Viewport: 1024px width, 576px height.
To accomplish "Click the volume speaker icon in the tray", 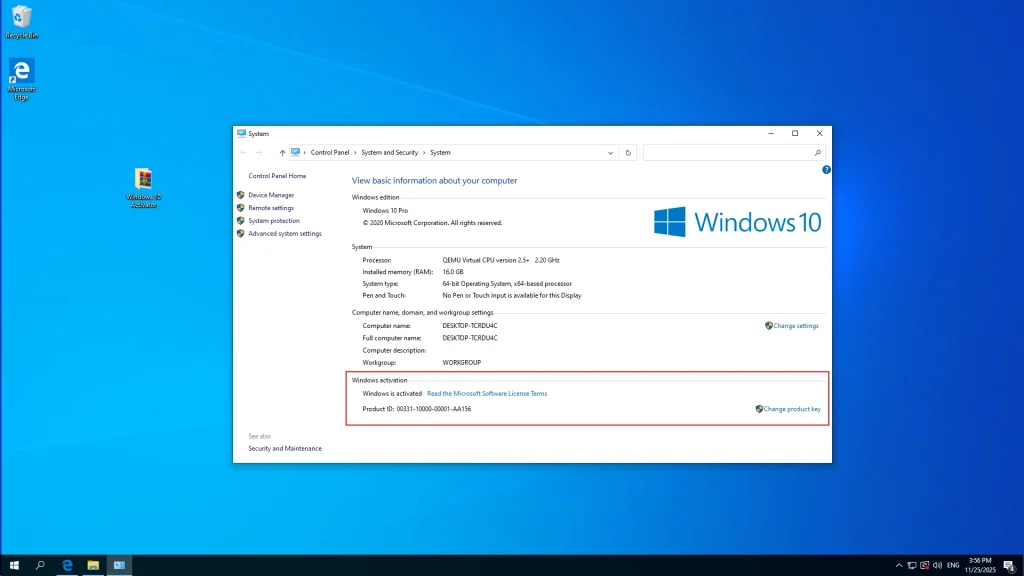I will tap(938, 565).
